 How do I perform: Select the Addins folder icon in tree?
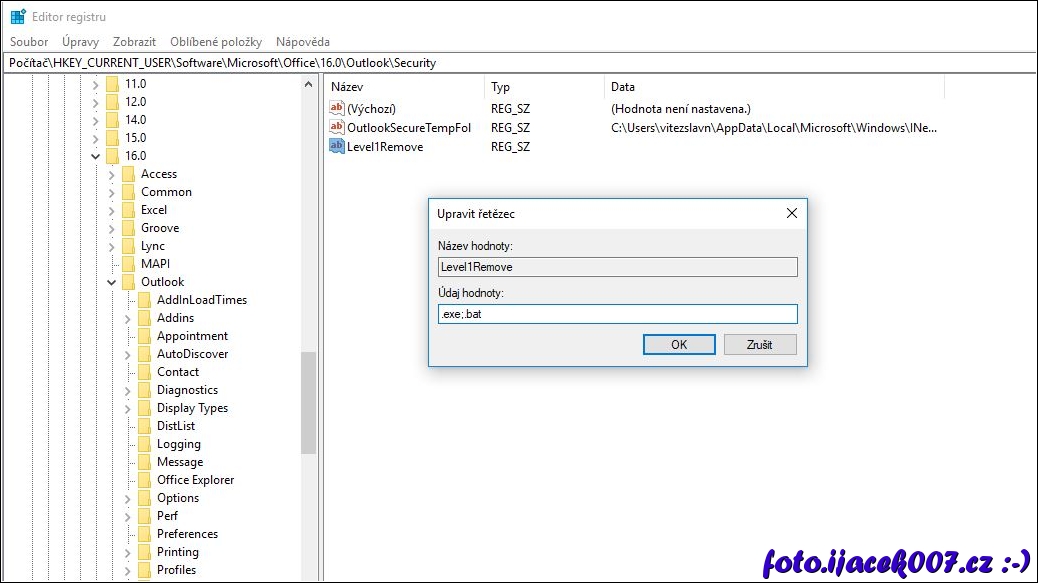(x=144, y=318)
